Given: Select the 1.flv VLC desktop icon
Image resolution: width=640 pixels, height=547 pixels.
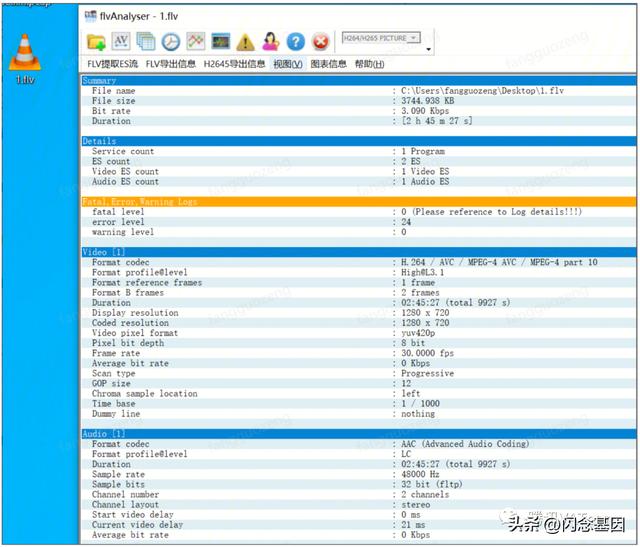Looking at the screenshot, I should 25,59.
